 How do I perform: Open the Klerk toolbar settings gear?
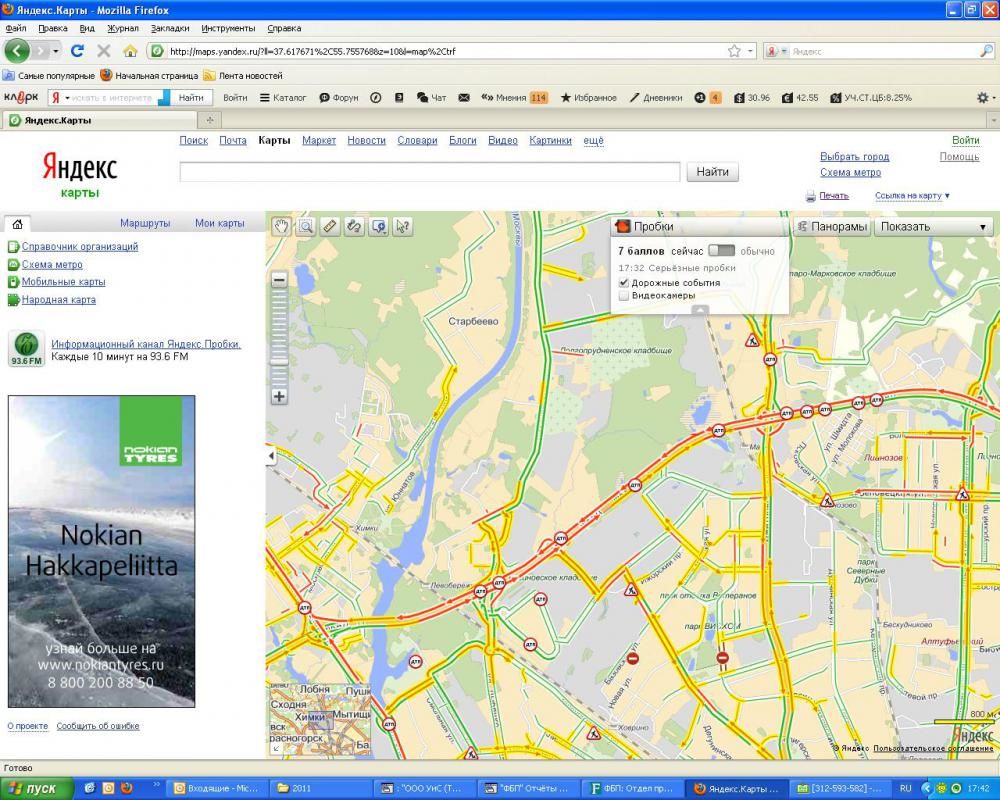pos(983,98)
